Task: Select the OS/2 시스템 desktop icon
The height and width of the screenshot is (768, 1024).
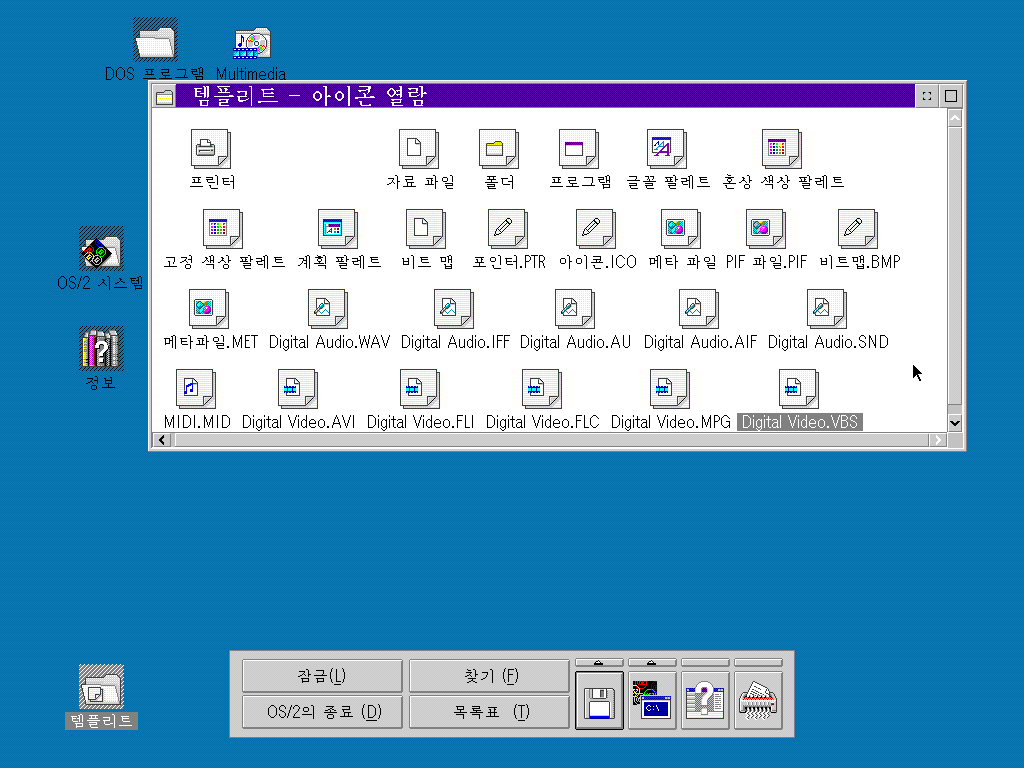Action: coord(101,249)
